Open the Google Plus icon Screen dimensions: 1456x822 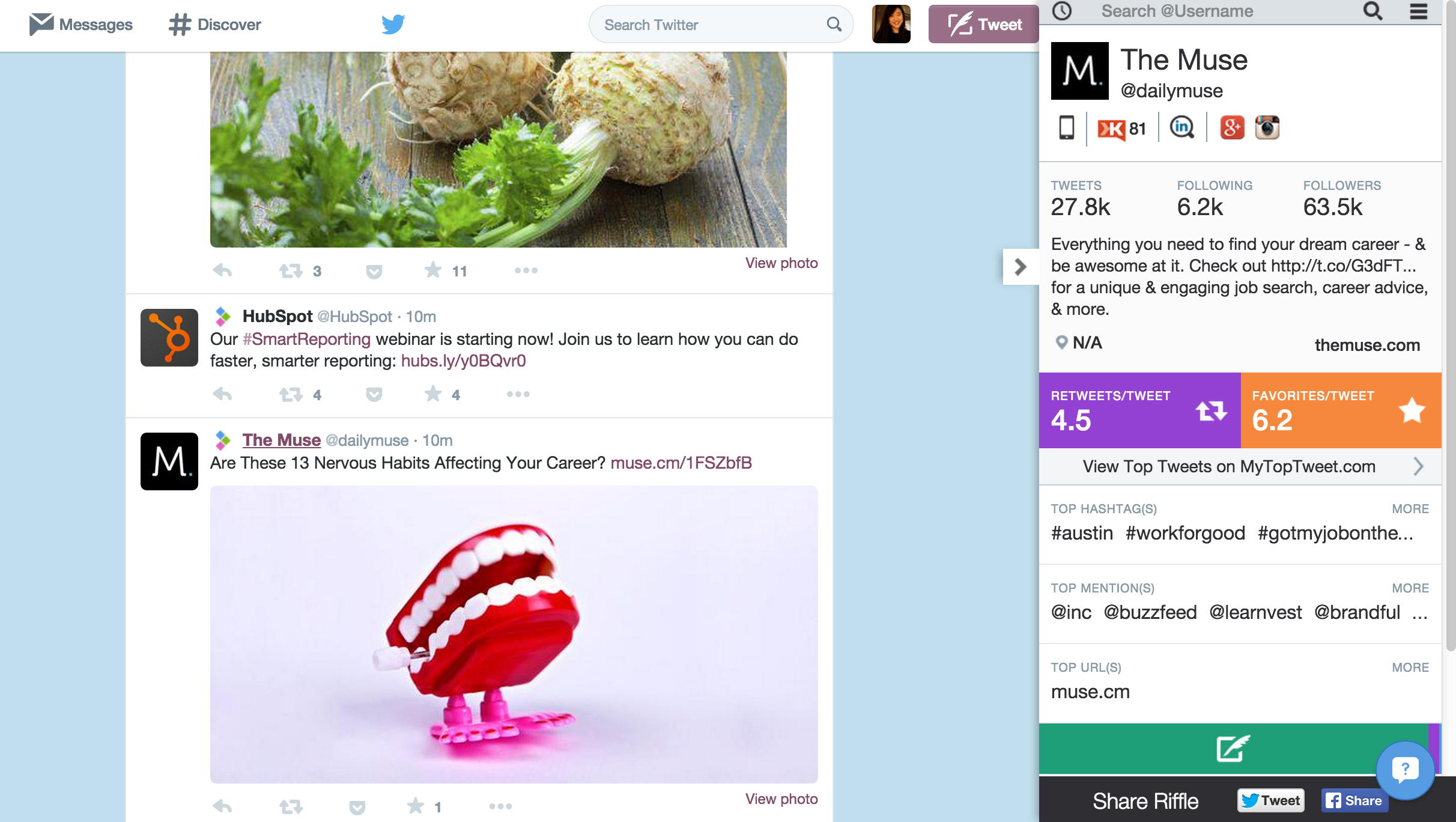(1232, 127)
